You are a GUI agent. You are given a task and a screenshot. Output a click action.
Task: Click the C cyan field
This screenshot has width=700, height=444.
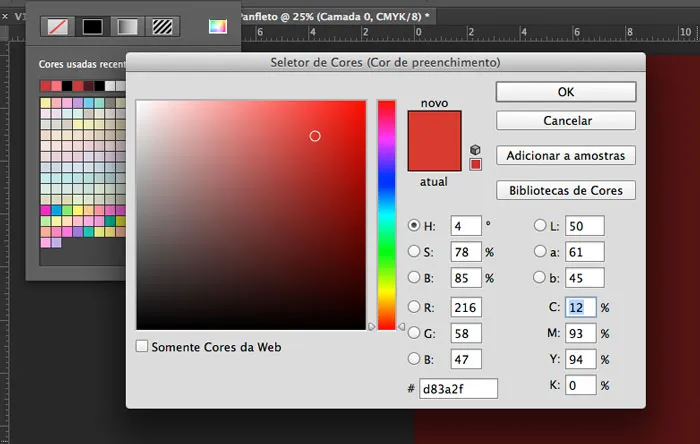pyautogui.click(x=581, y=307)
